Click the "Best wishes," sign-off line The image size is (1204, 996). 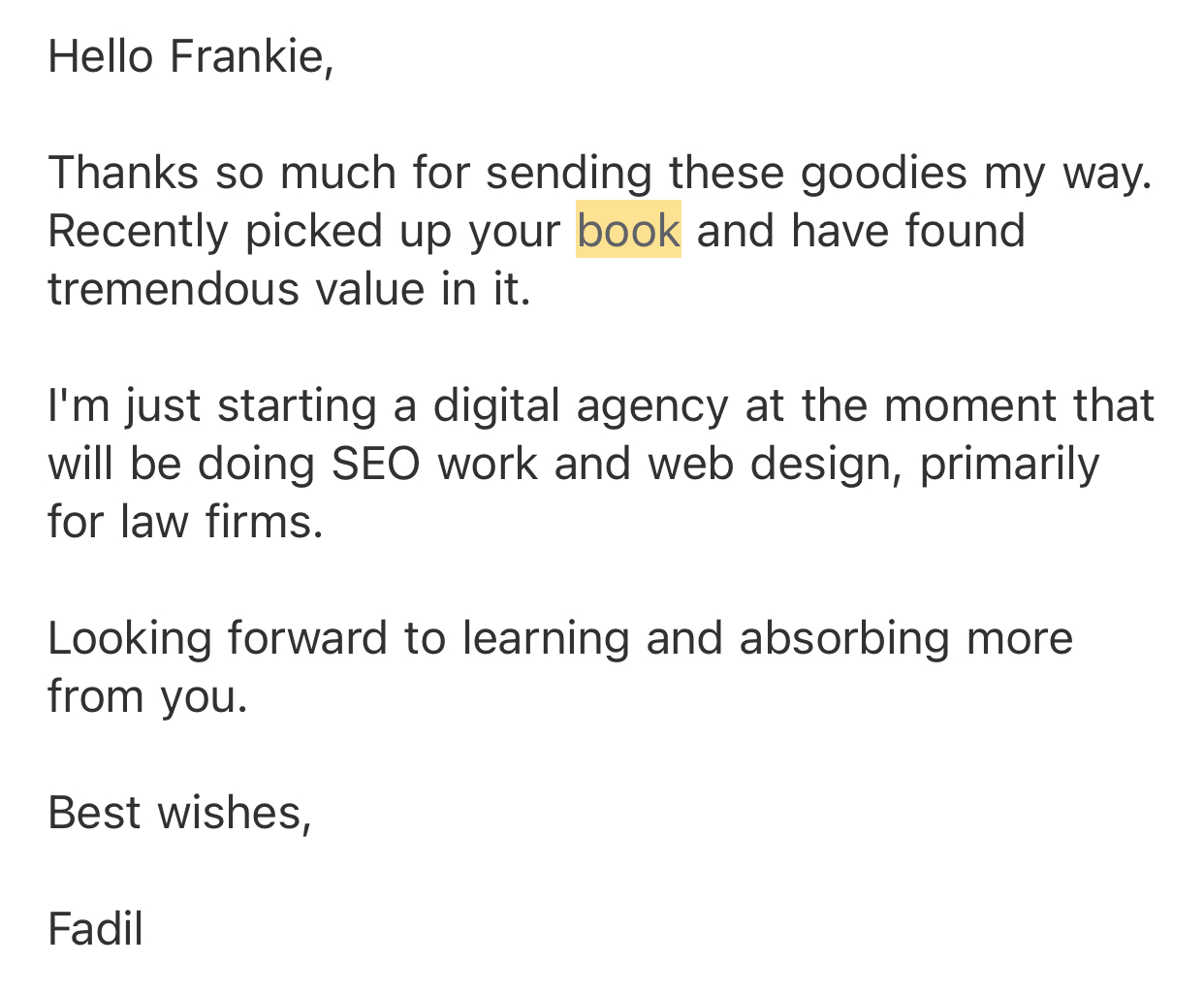pyautogui.click(x=179, y=813)
